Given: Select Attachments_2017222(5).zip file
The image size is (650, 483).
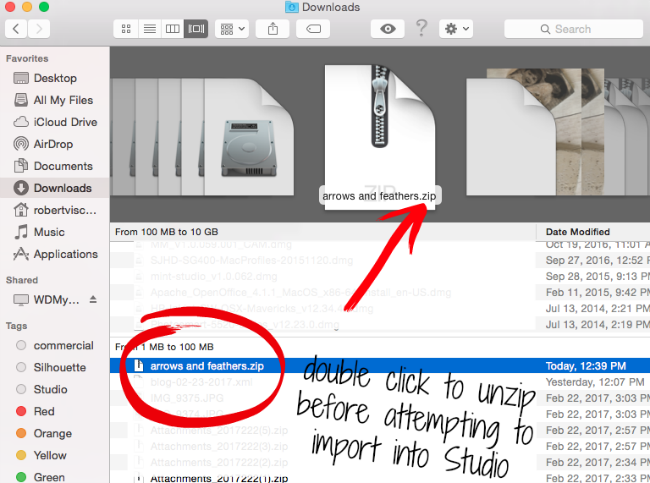Looking at the screenshot, I should 219,431.
